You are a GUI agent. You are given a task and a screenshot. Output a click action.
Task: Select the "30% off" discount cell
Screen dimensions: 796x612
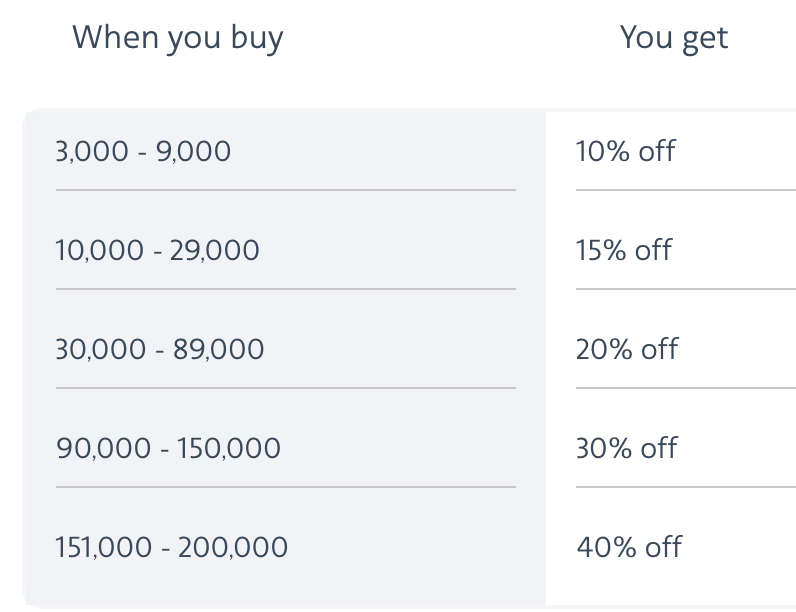tap(627, 448)
